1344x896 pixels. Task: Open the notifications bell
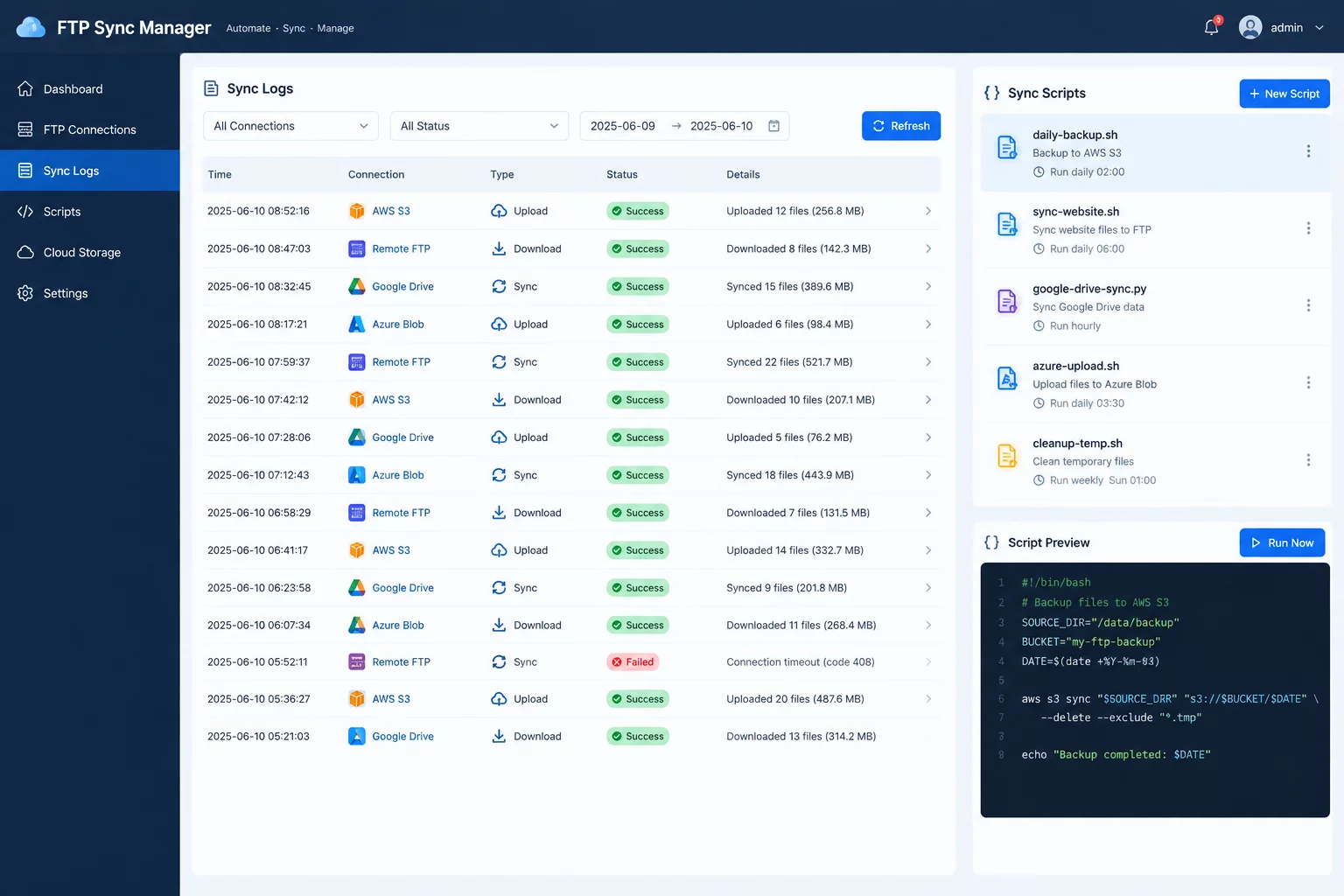click(x=1211, y=27)
